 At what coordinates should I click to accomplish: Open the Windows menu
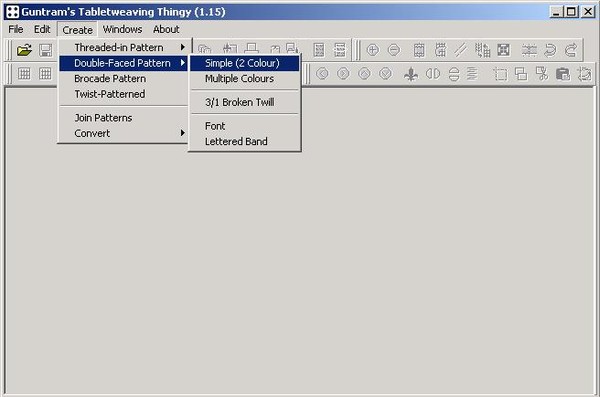[x=122, y=29]
